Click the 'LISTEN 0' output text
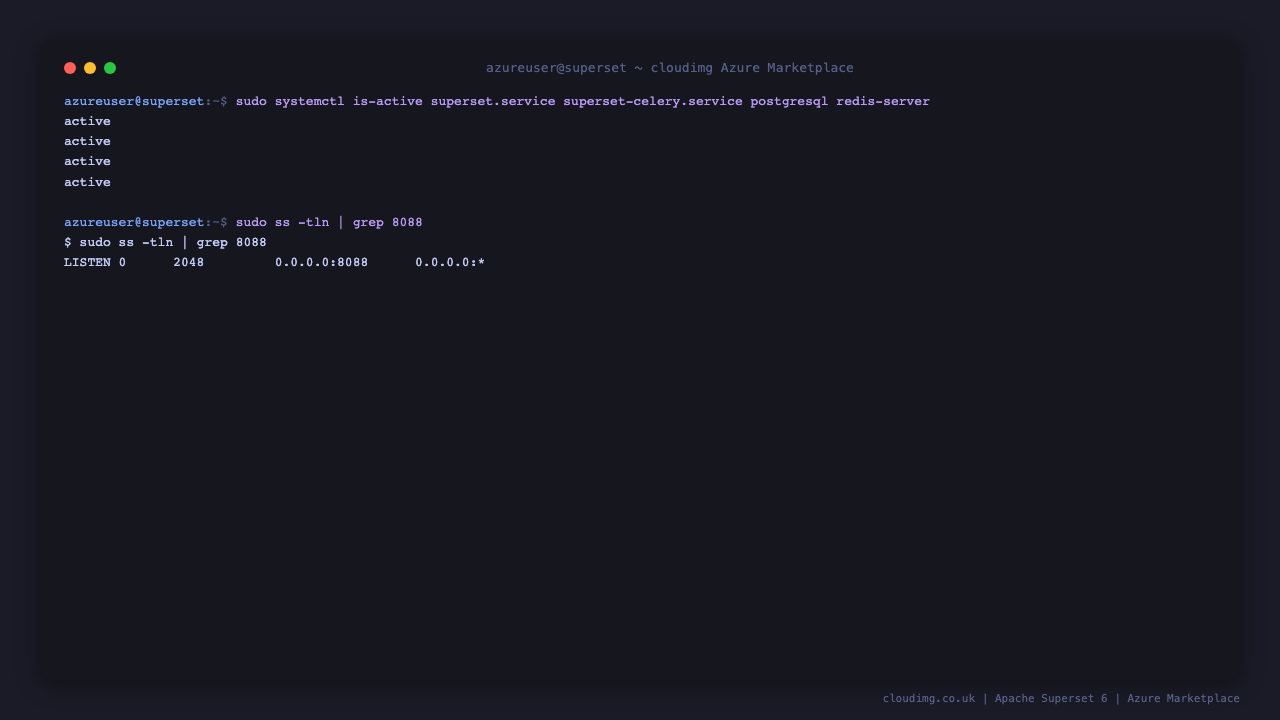 (x=95, y=262)
